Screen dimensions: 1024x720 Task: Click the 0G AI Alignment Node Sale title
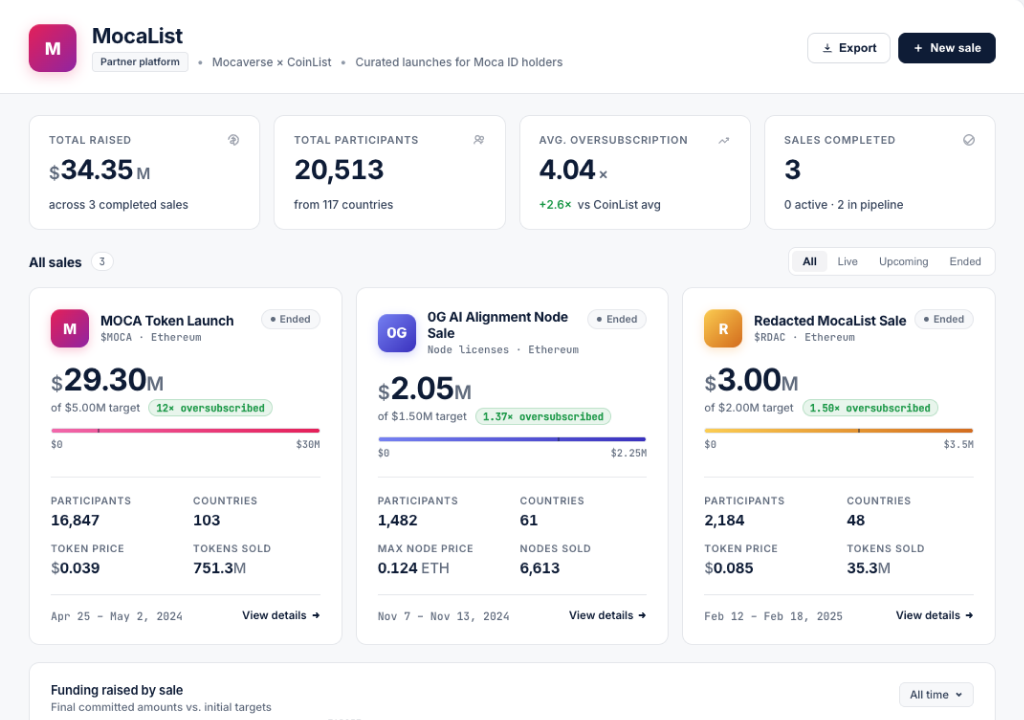(497, 325)
